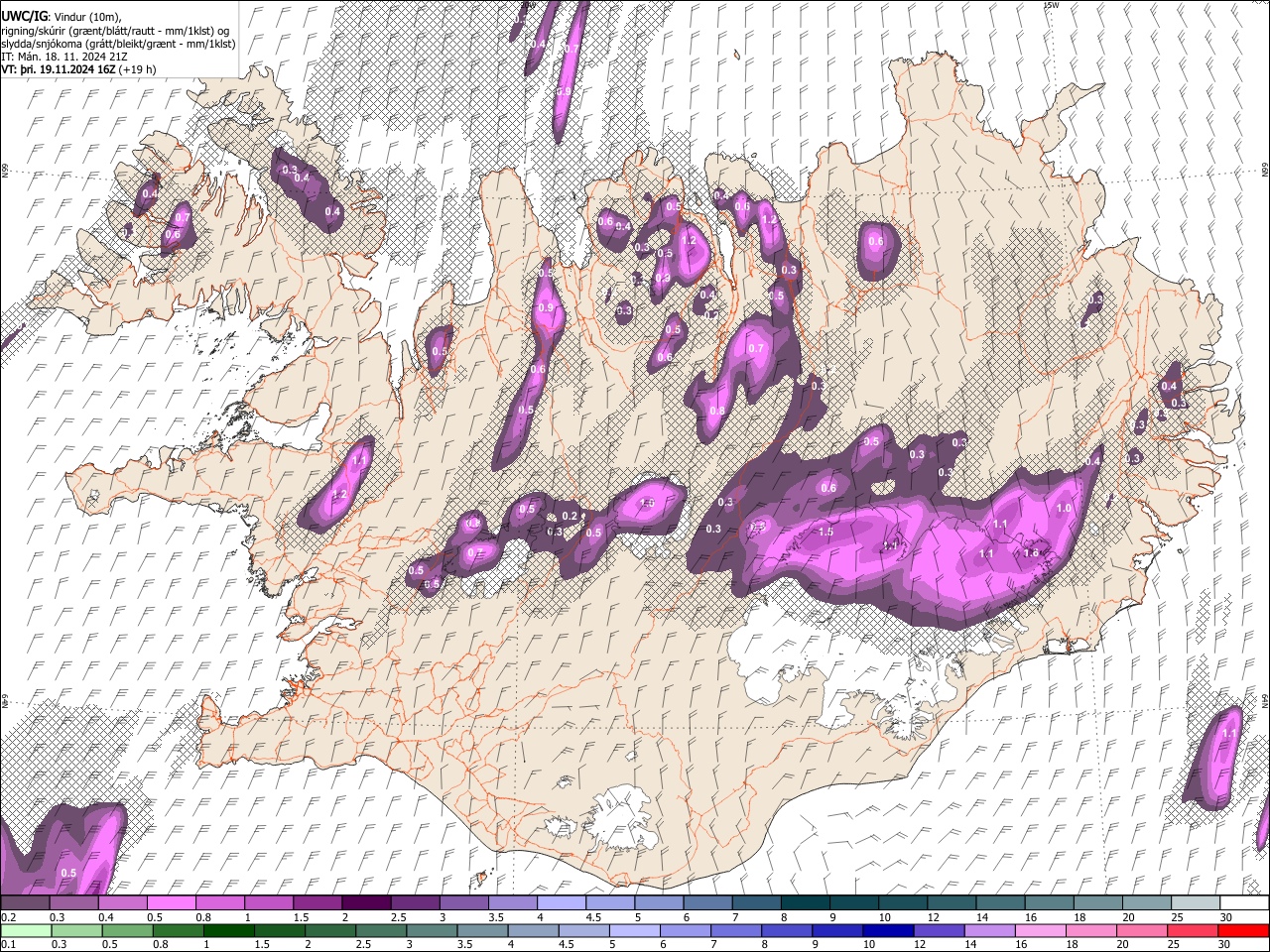Click the 'IT: Mán. 18. 11. 2024 21Z' line
1270x952 pixels.
[63, 57]
